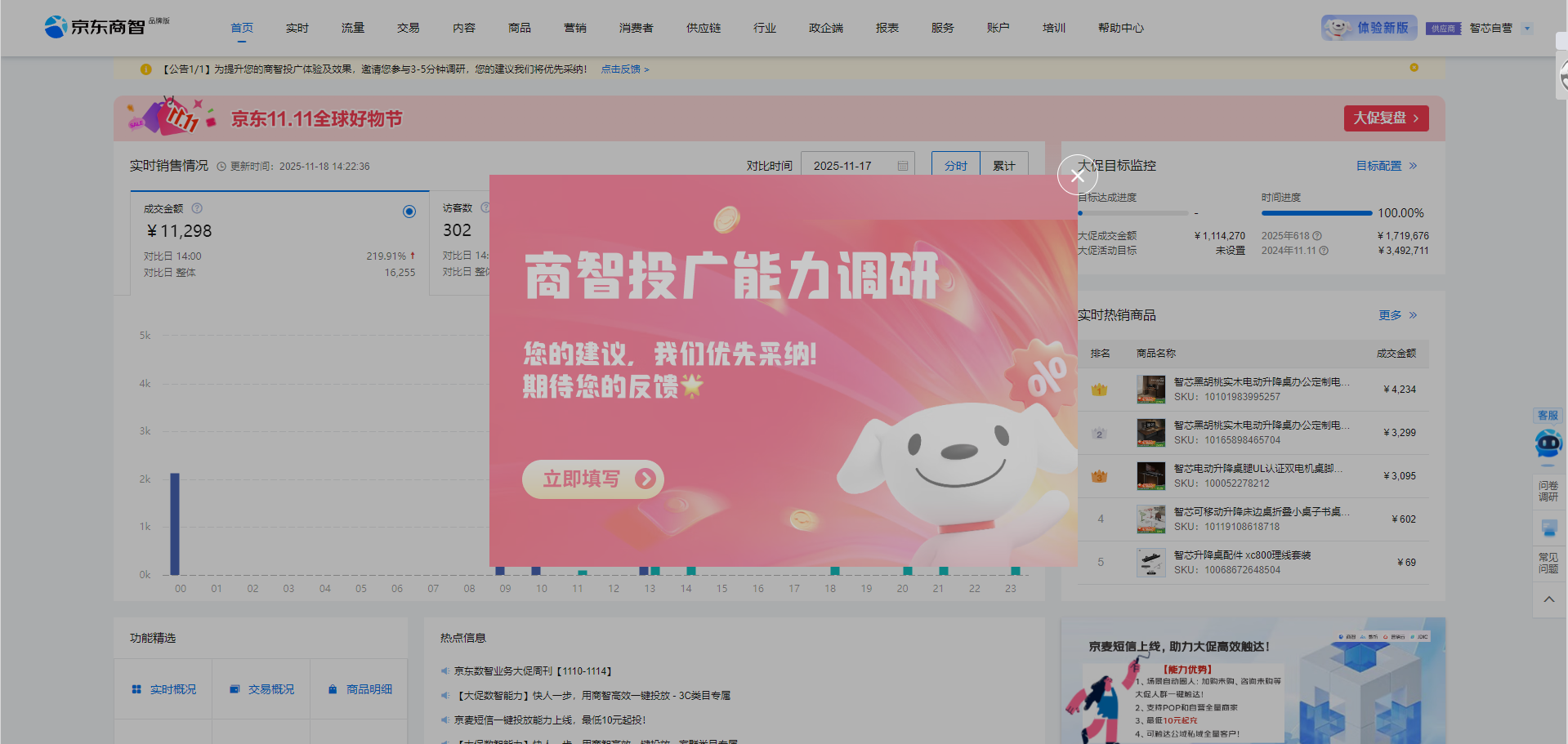The width and height of the screenshot is (1568, 744).
Task: Open the 商品 navigation menu
Action: point(520,28)
